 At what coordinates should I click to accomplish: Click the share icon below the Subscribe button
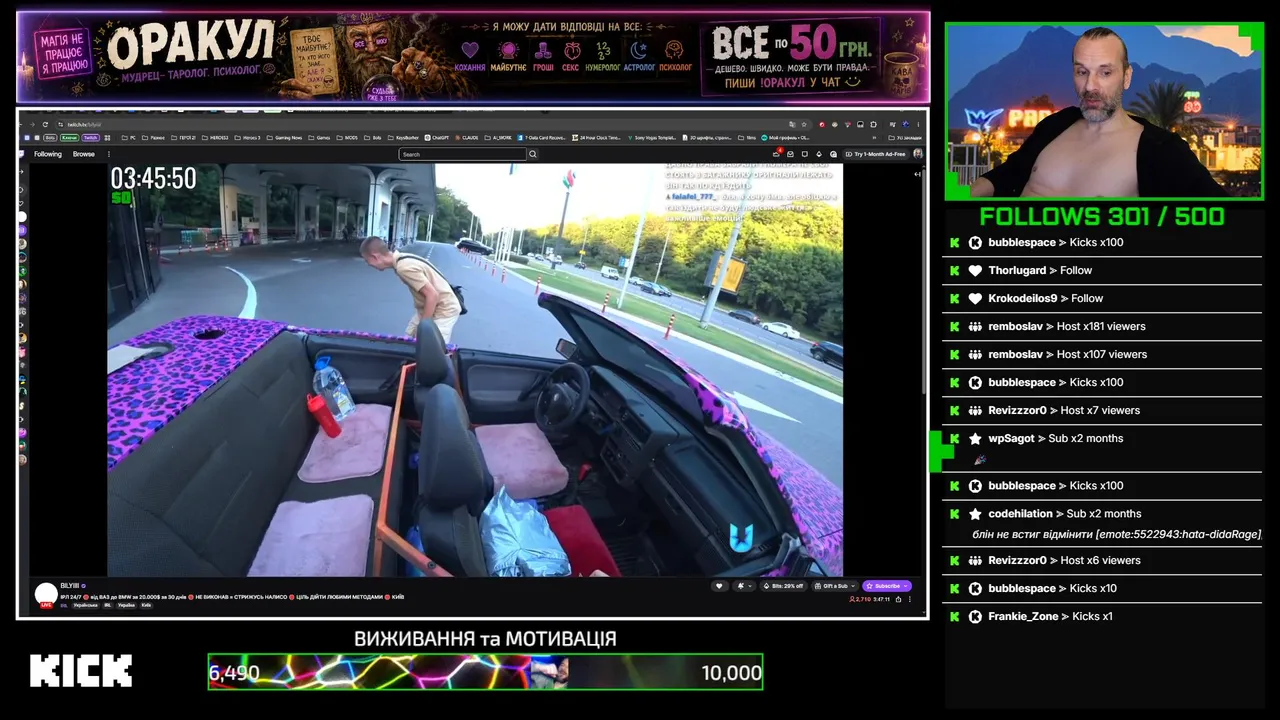[897, 599]
